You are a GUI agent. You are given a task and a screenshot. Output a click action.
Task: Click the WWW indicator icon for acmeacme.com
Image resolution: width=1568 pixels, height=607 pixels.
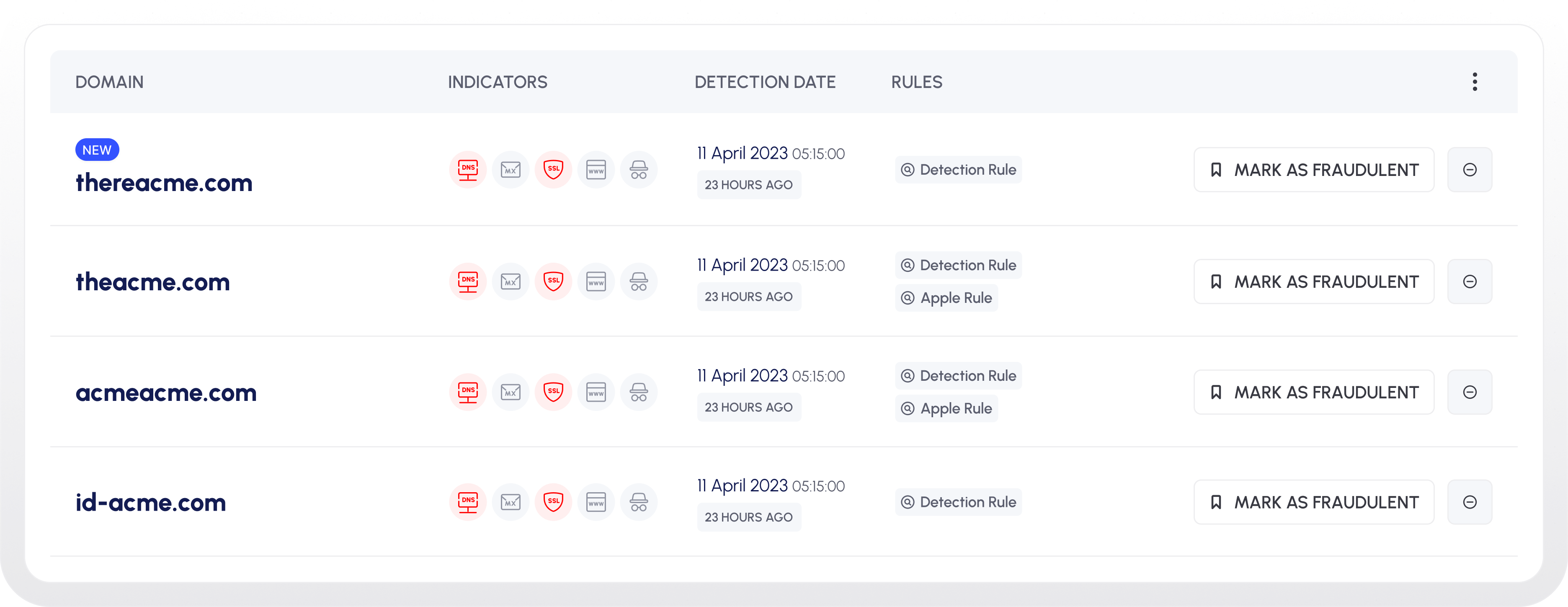(595, 392)
